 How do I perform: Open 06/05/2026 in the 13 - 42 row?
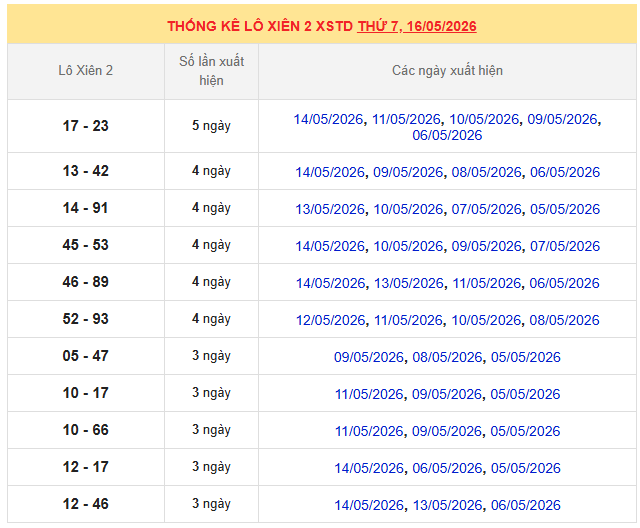[565, 172]
